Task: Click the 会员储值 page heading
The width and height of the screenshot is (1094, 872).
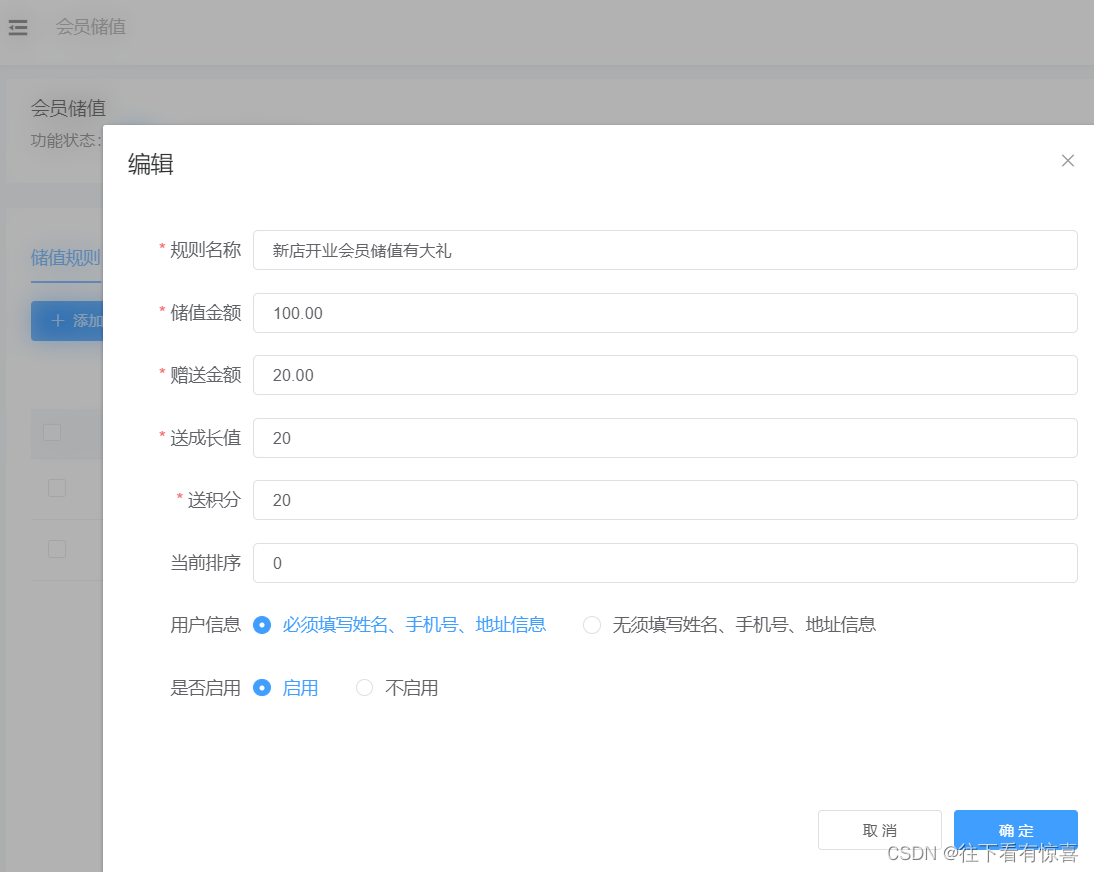Action: (x=68, y=108)
